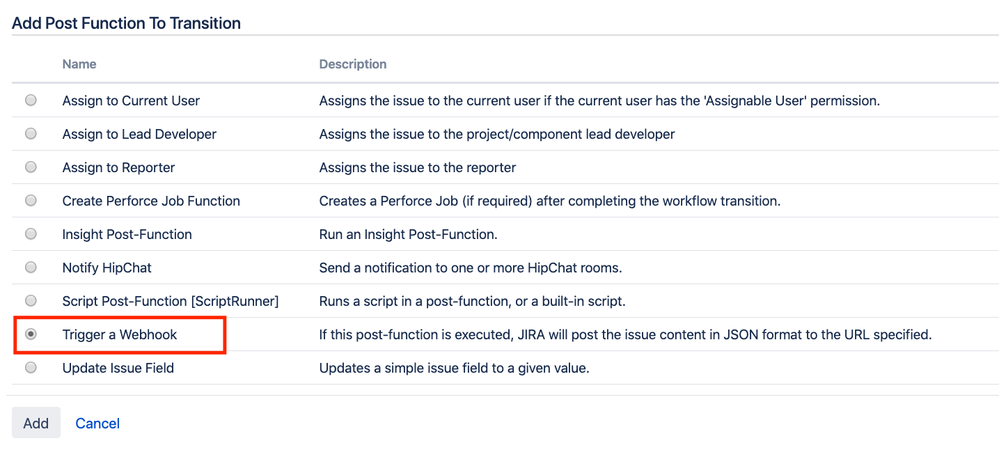Click the Cancel link
Viewport: 999px width, 453px height.
(97, 423)
